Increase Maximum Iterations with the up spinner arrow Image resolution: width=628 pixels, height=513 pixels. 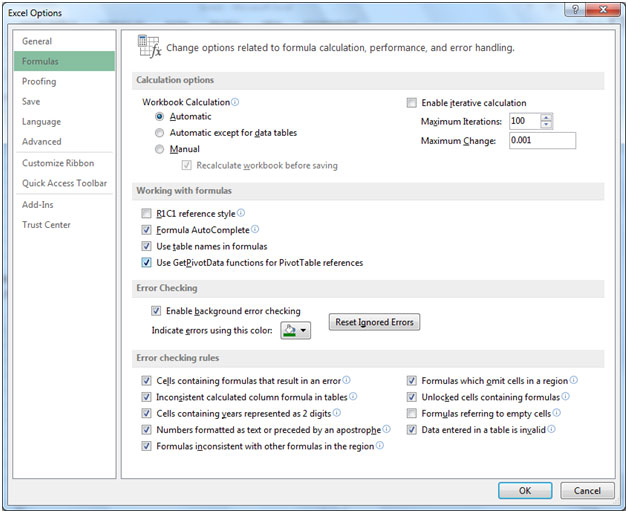pos(546,117)
